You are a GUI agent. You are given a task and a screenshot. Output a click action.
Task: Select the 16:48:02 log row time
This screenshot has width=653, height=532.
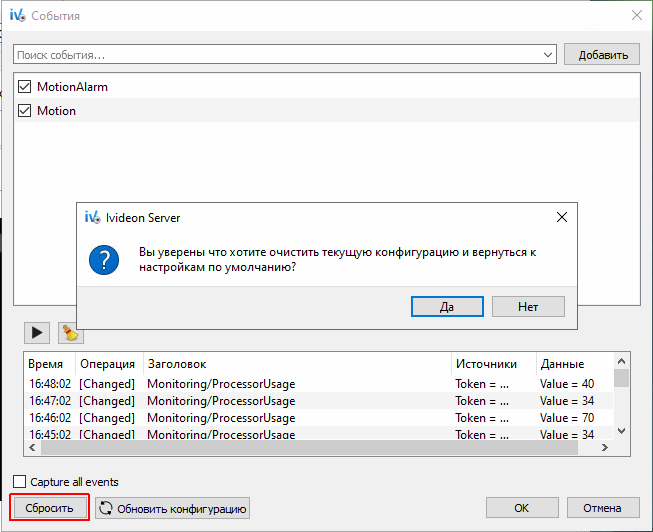point(50,383)
